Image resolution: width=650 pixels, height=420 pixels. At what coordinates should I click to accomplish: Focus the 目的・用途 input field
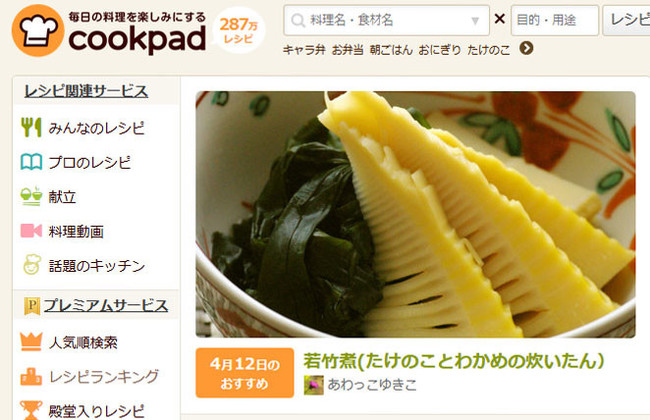tap(555, 20)
